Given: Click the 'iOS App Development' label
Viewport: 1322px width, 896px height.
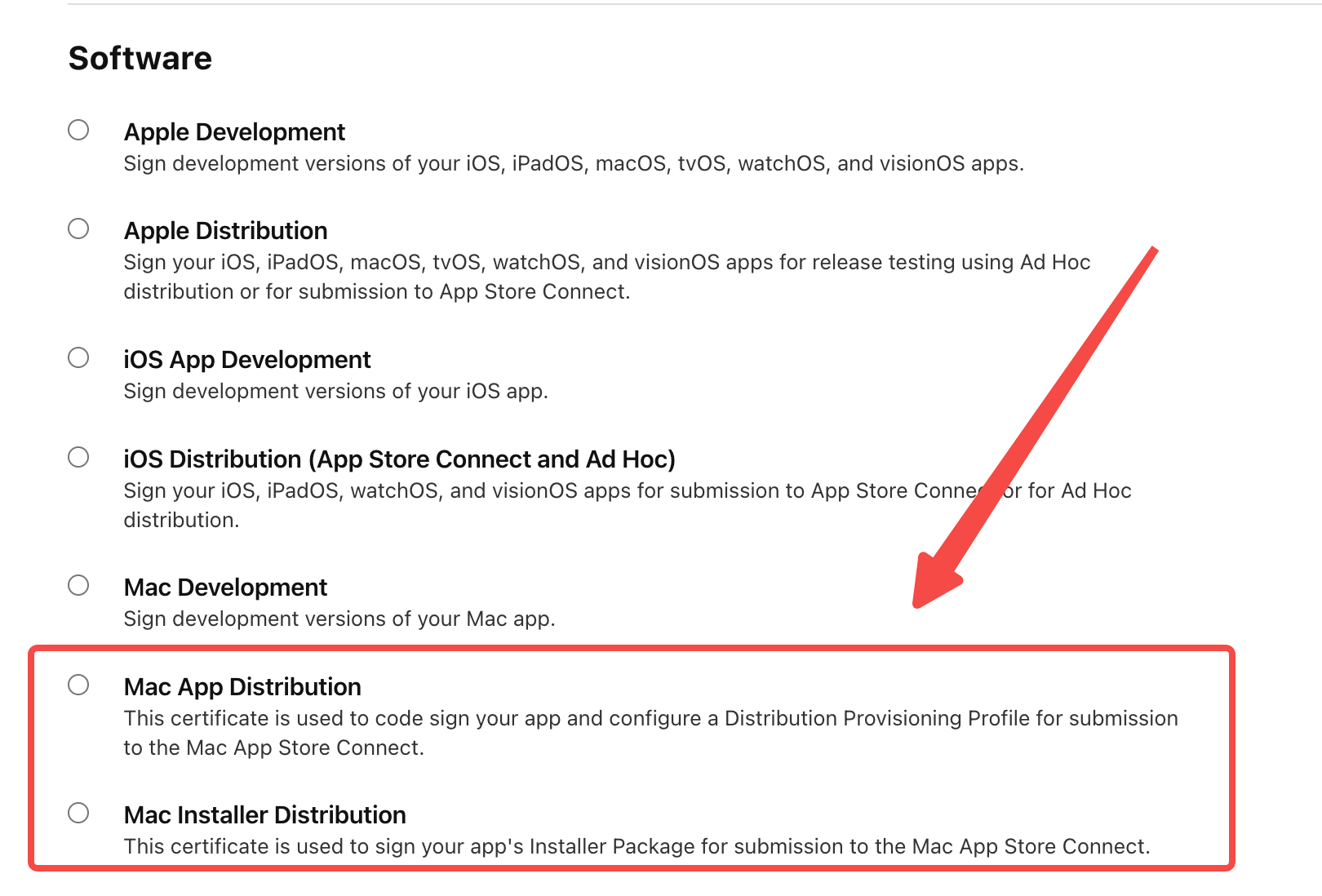Looking at the screenshot, I should [x=247, y=360].
